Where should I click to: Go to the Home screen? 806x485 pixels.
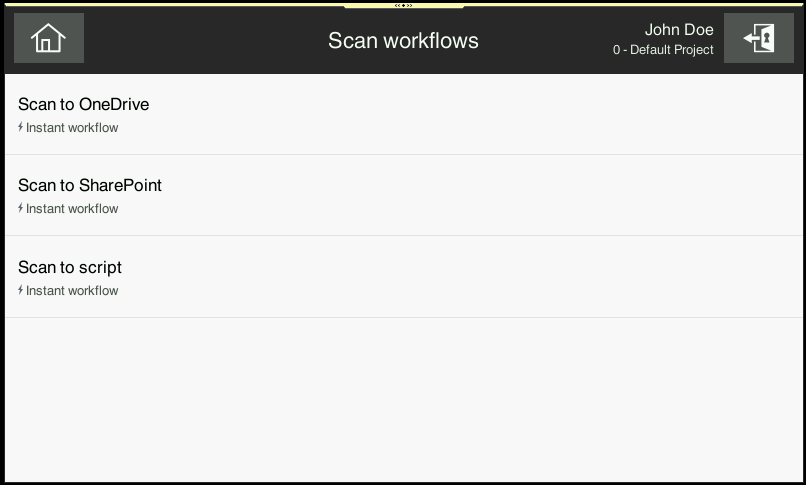(48, 39)
